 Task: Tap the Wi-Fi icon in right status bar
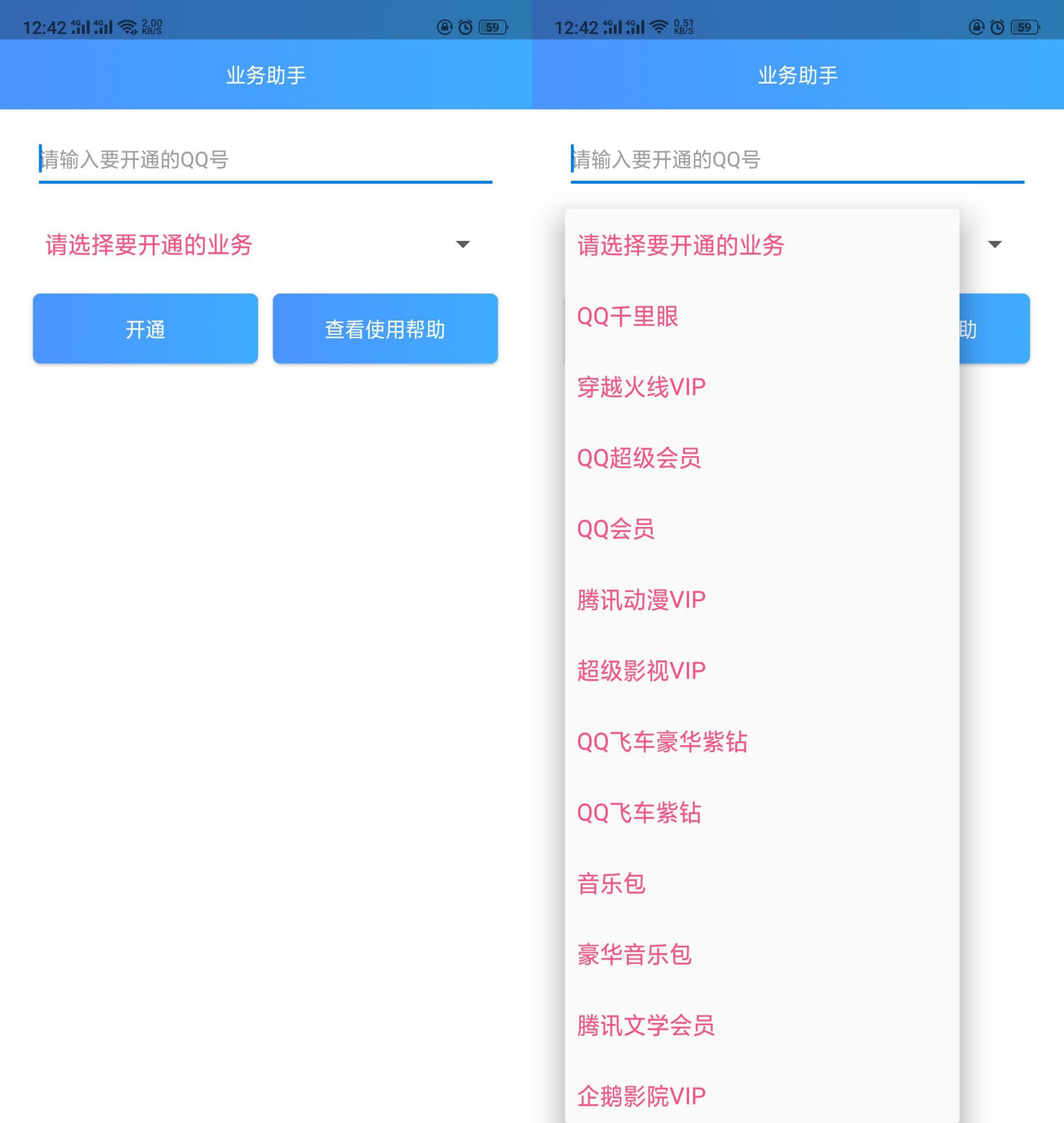tap(659, 27)
